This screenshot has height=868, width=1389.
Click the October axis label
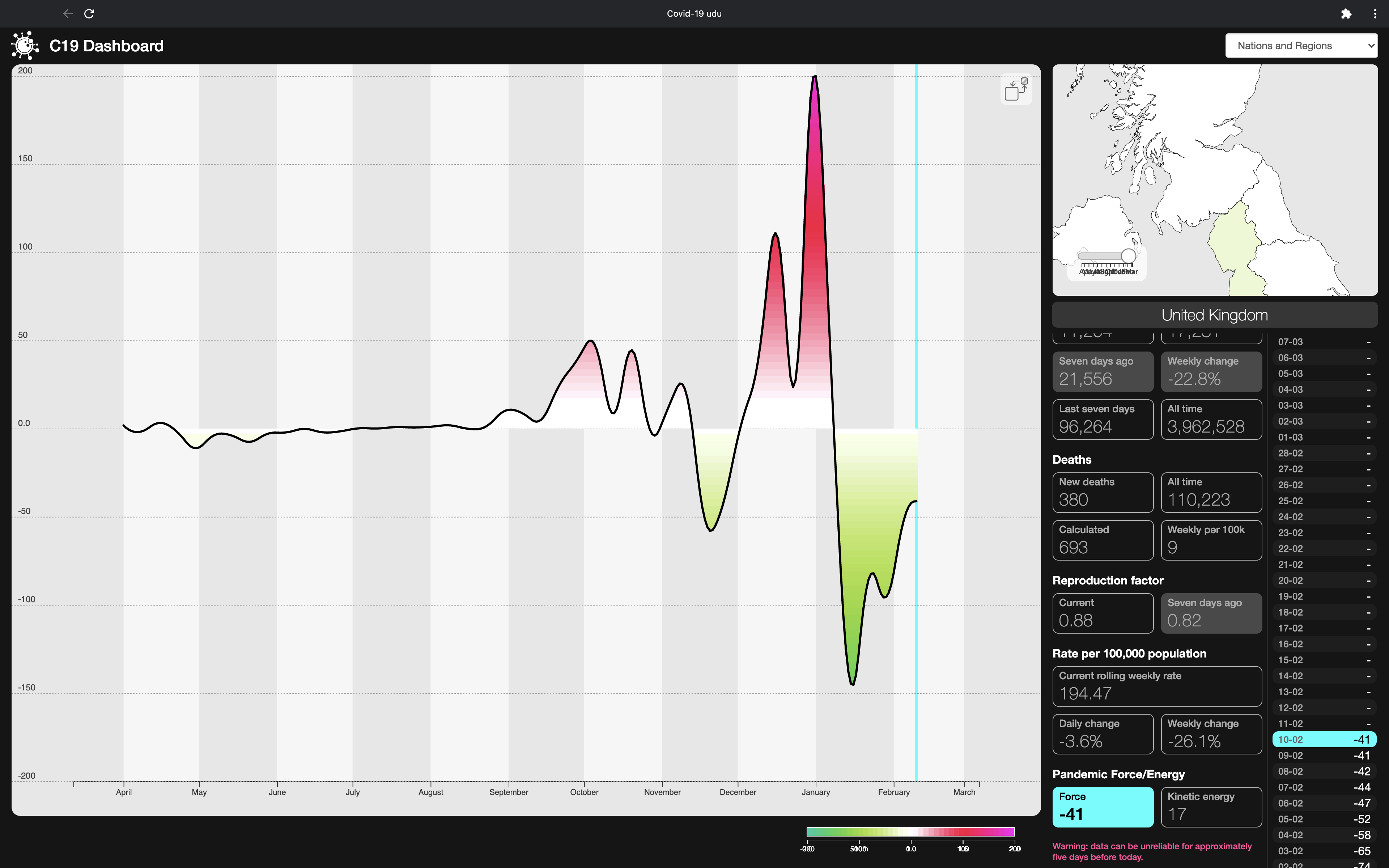tap(584, 792)
